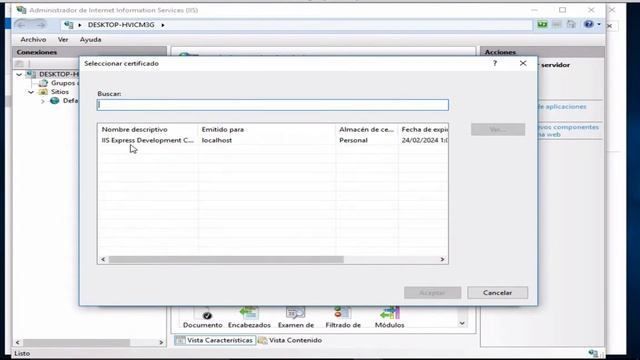Click the IIS Manager title bar app icon
This screenshot has width=640, height=360.
(21, 10)
